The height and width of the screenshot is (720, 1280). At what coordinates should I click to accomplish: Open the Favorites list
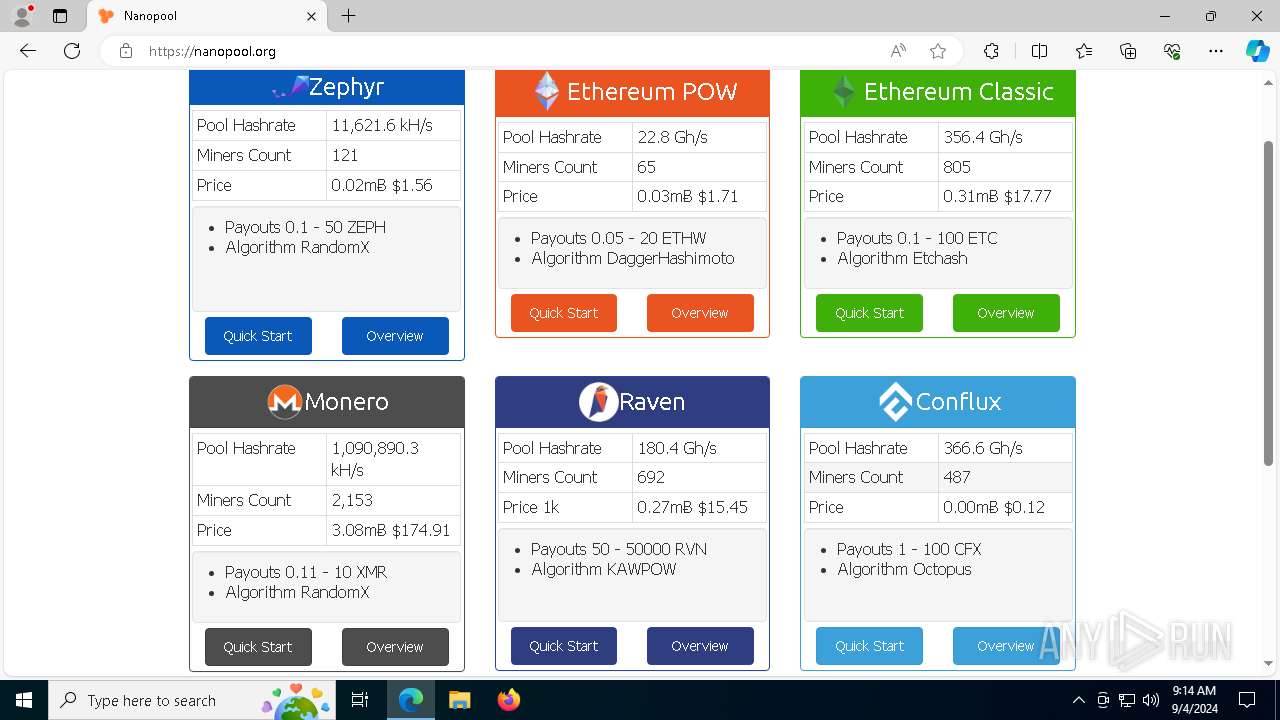(1084, 51)
